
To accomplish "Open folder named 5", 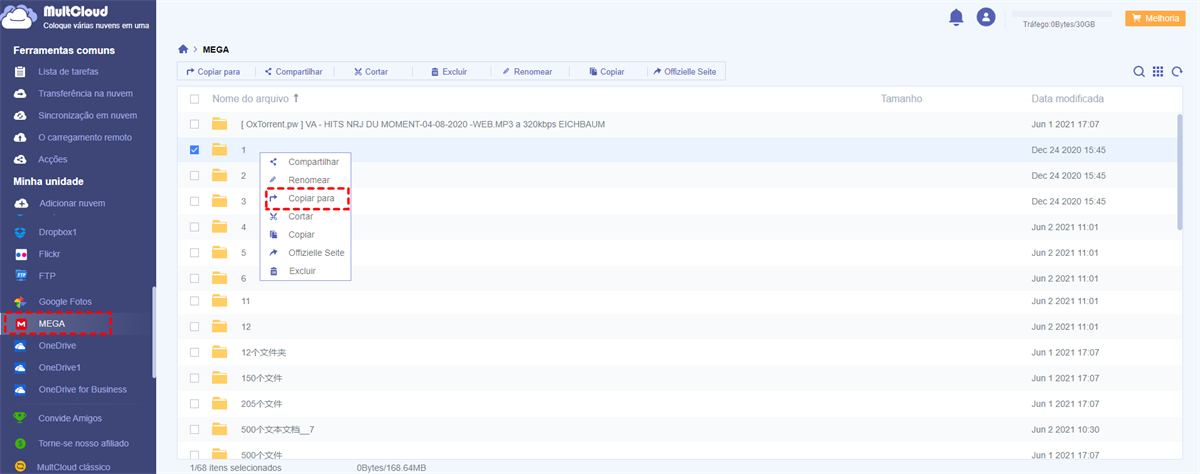I will tap(243, 253).
